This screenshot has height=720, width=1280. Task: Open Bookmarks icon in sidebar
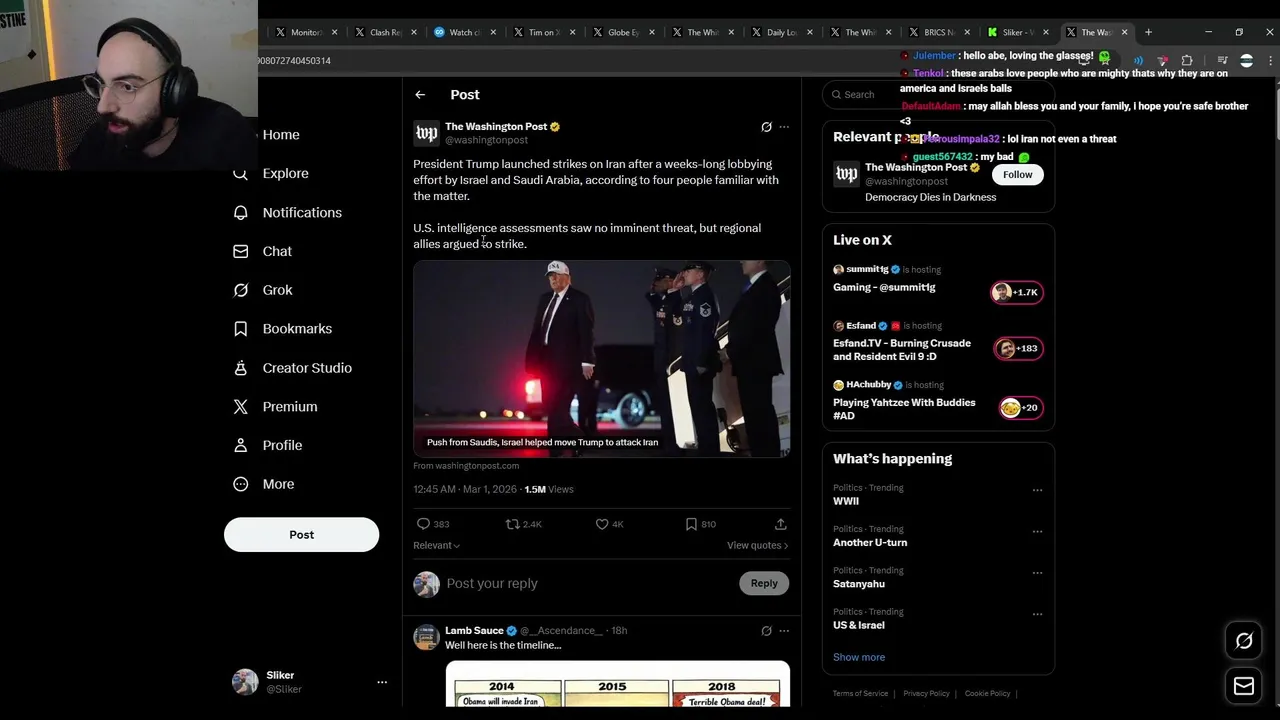(240, 329)
